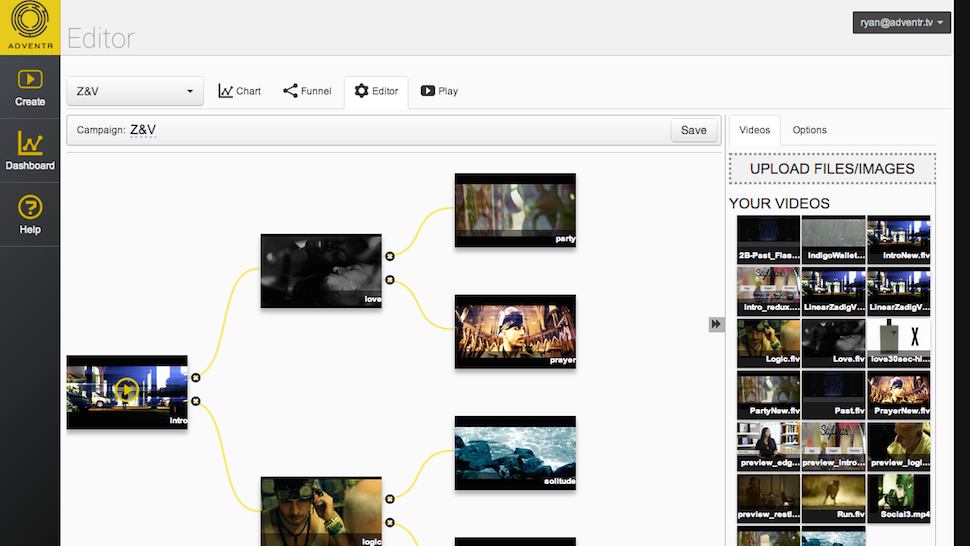Screen dimensions: 970x546
Task: Open Help from the sidebar
Action: pos(30,215)
